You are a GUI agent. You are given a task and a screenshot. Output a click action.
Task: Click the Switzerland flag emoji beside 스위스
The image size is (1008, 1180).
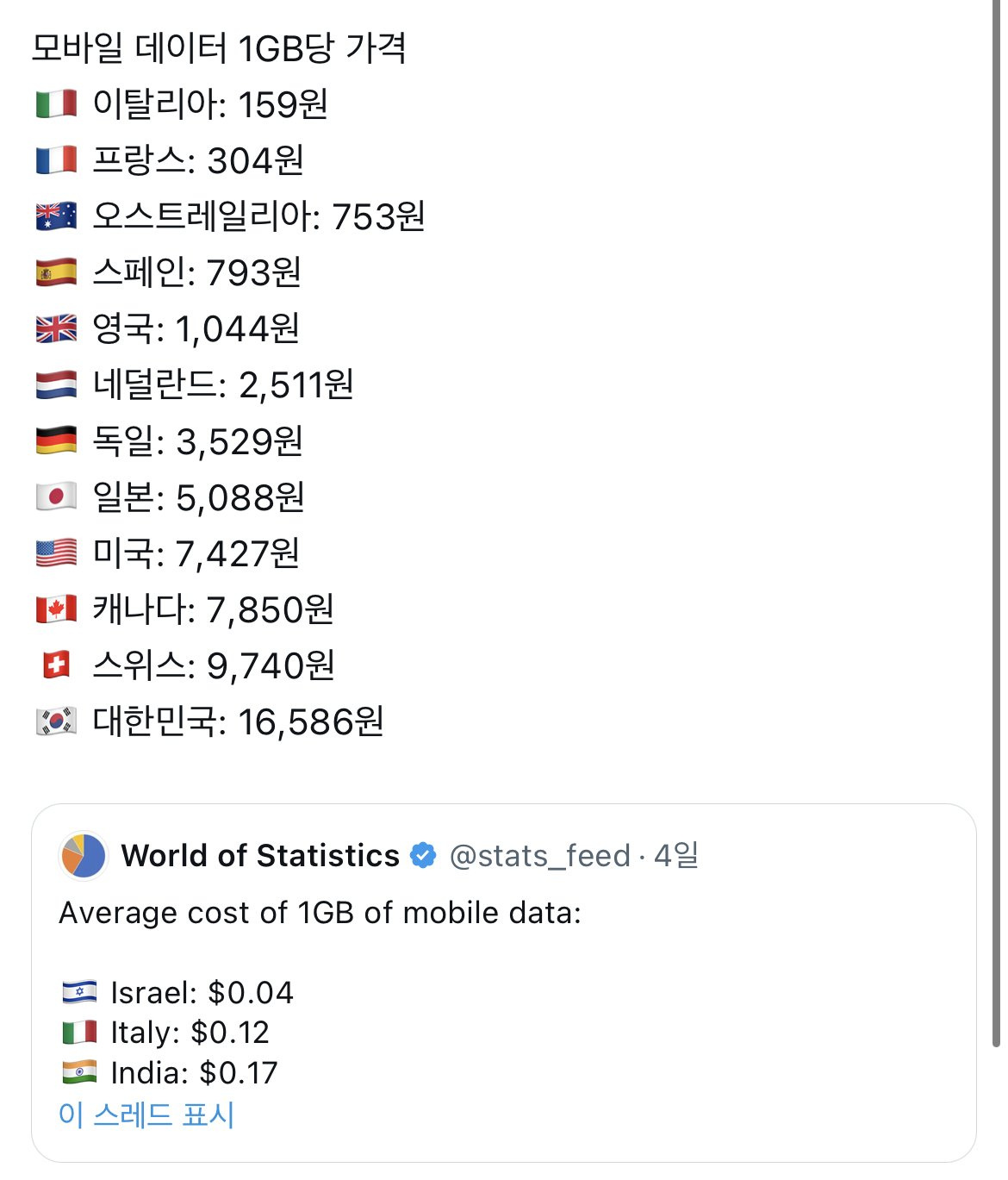coord(56,665)
